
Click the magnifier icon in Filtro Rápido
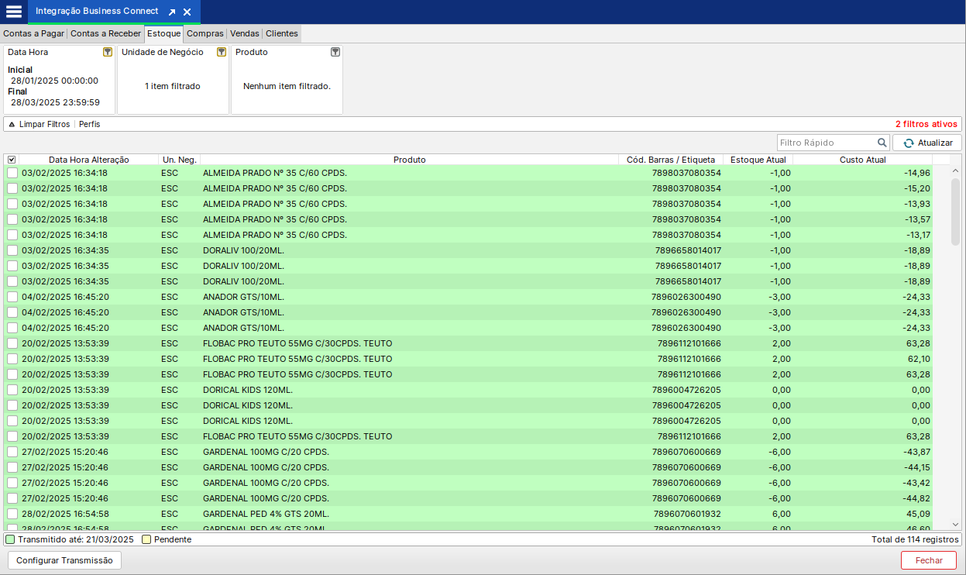(x=882, y=143)
